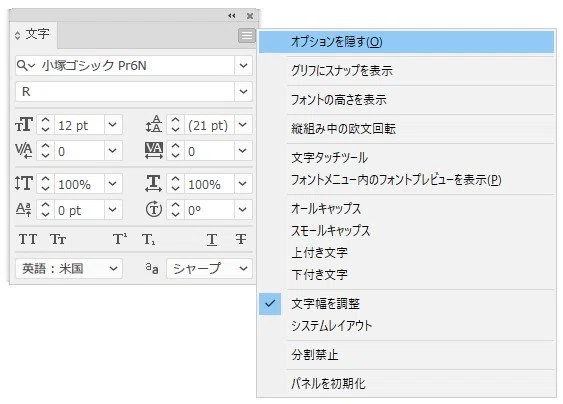The height and width of the screenshot is (404, 563).
Task: Click the baseline shift icon
Action: [24, 209]
